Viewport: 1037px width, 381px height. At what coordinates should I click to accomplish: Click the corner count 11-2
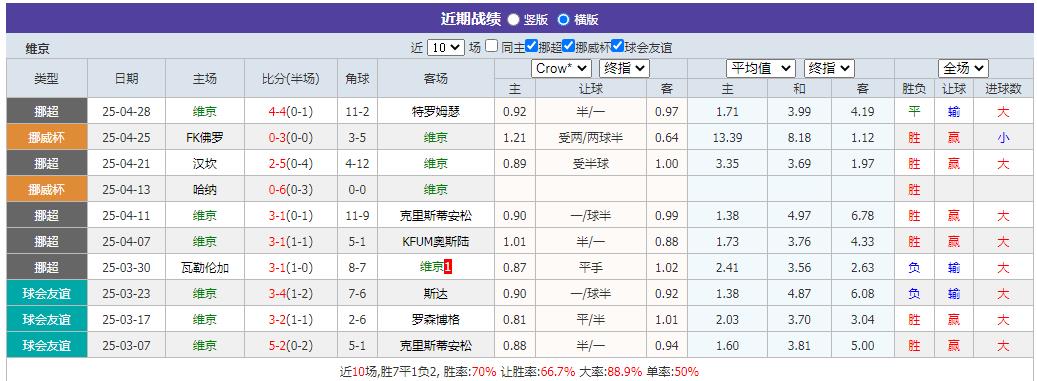(357, 112)
